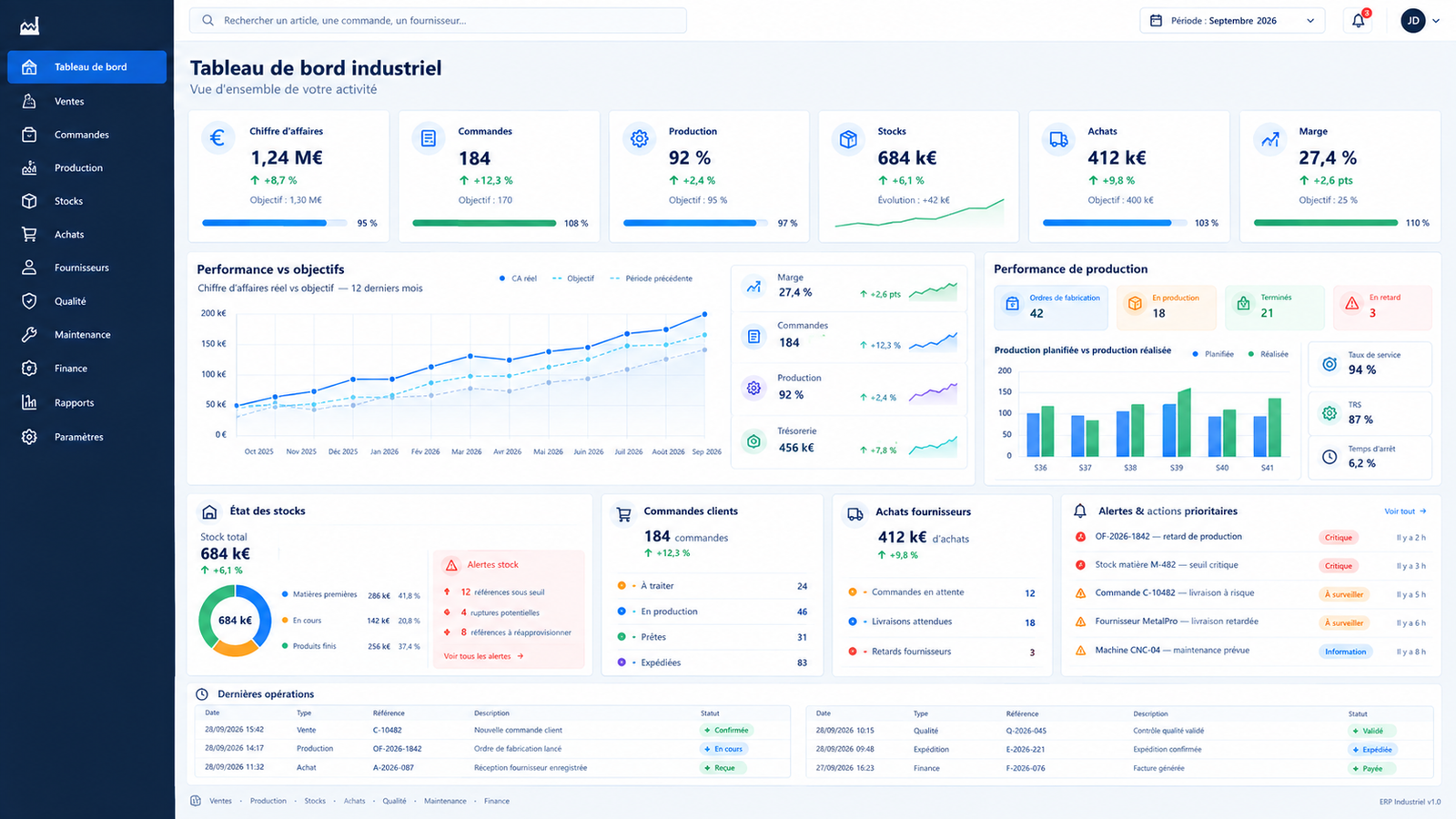Screen dimensions: 1456x819
Task: Click the Ordres de fabrication tile
Action: pos(1051,307)
